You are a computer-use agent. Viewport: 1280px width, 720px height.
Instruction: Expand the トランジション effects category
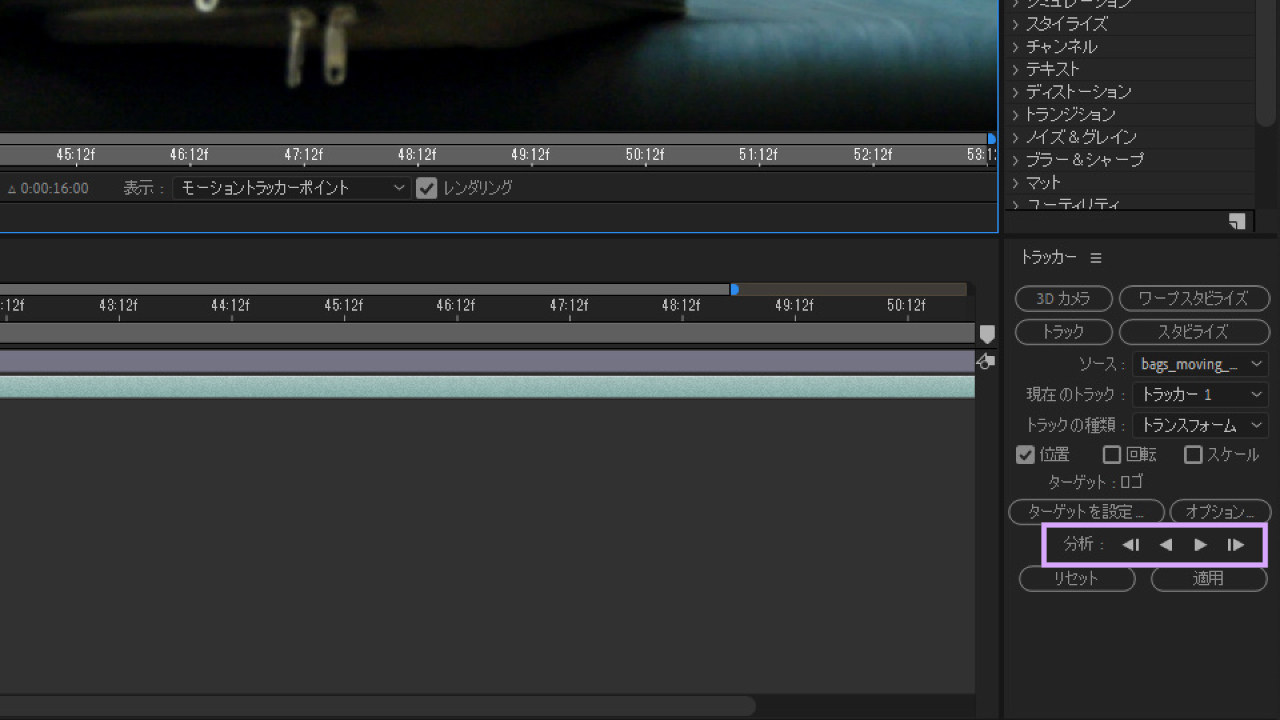pos(1015,114)
